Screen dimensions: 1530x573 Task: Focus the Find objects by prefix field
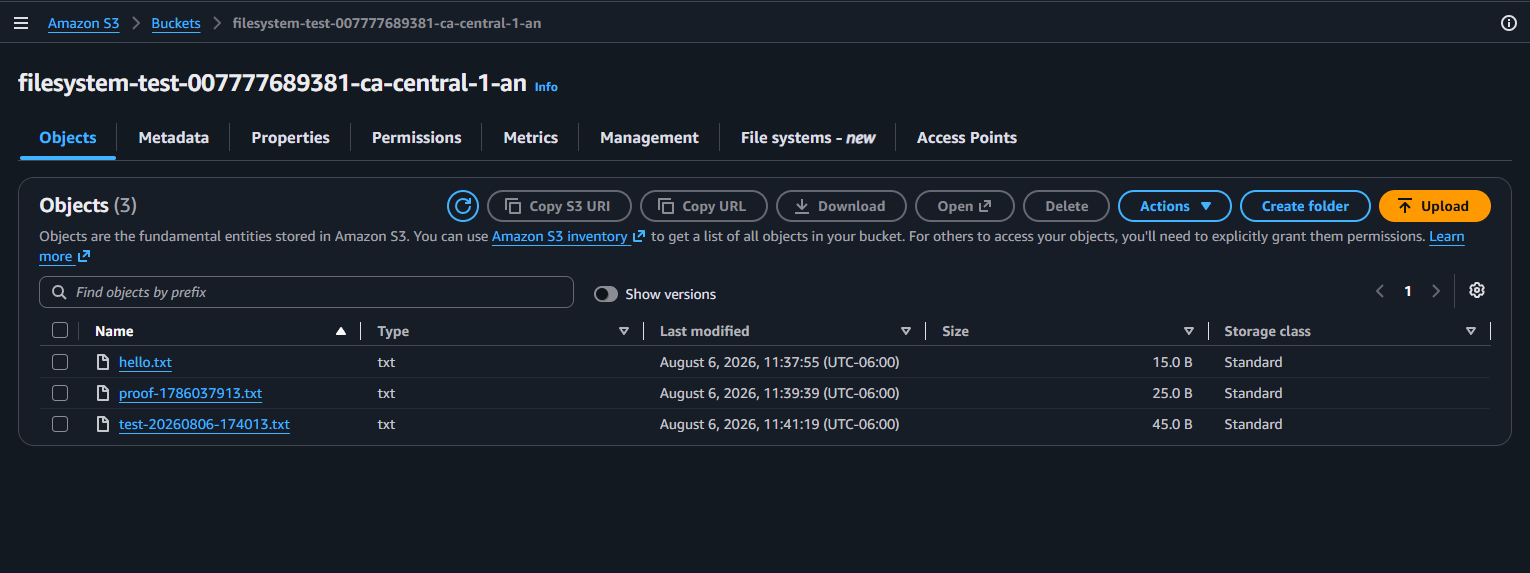pyautogui.click(x=306, y=292)
